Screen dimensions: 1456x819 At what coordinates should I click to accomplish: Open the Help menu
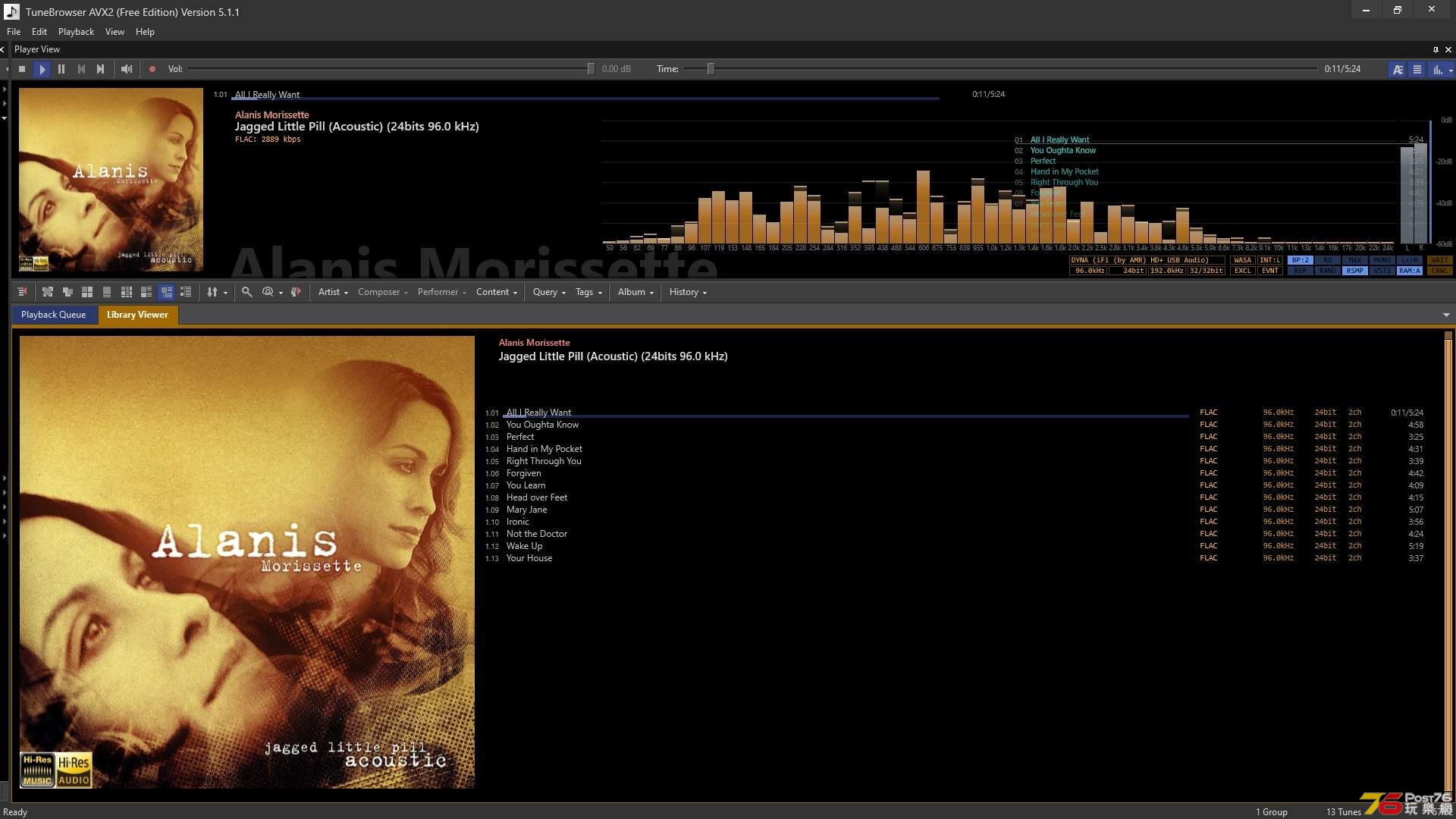point(145,32)
